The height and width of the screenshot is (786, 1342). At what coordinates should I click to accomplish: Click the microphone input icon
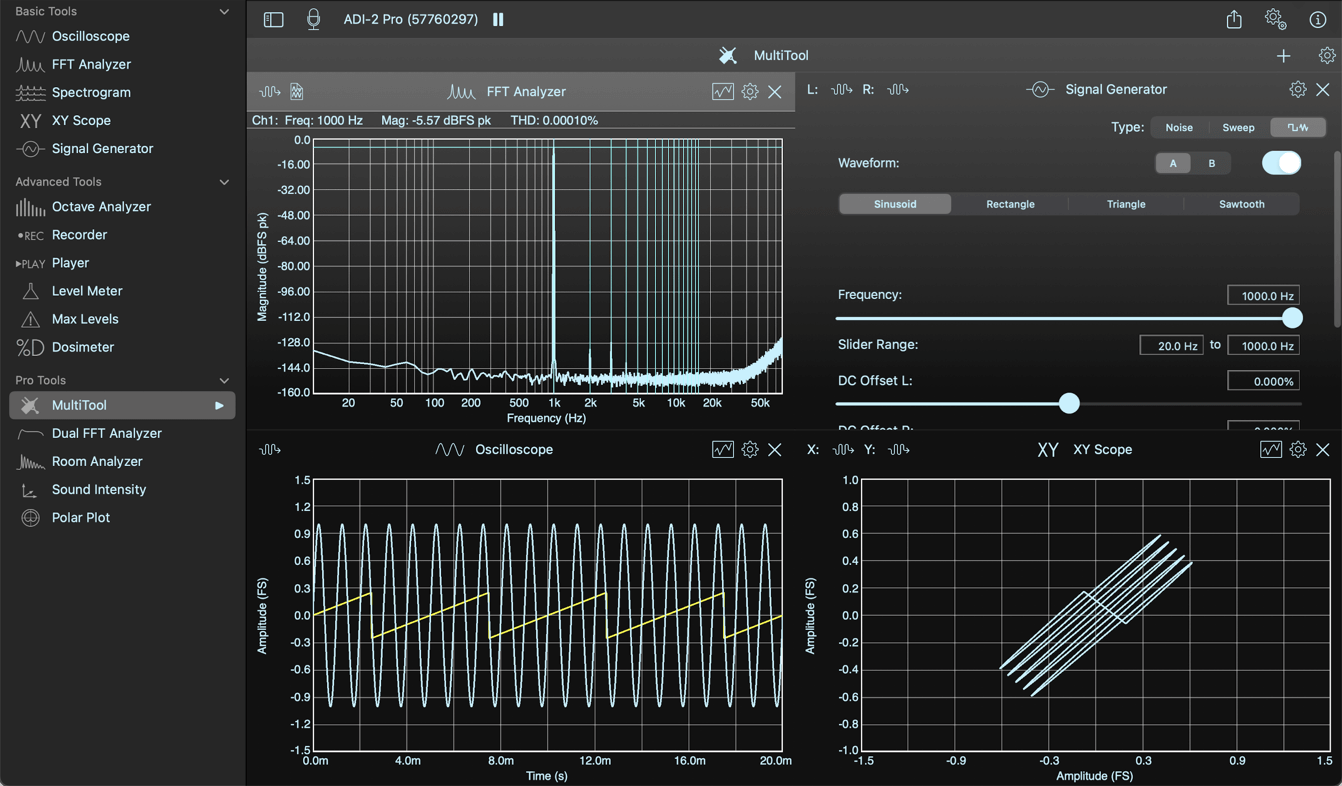point(313,19)
